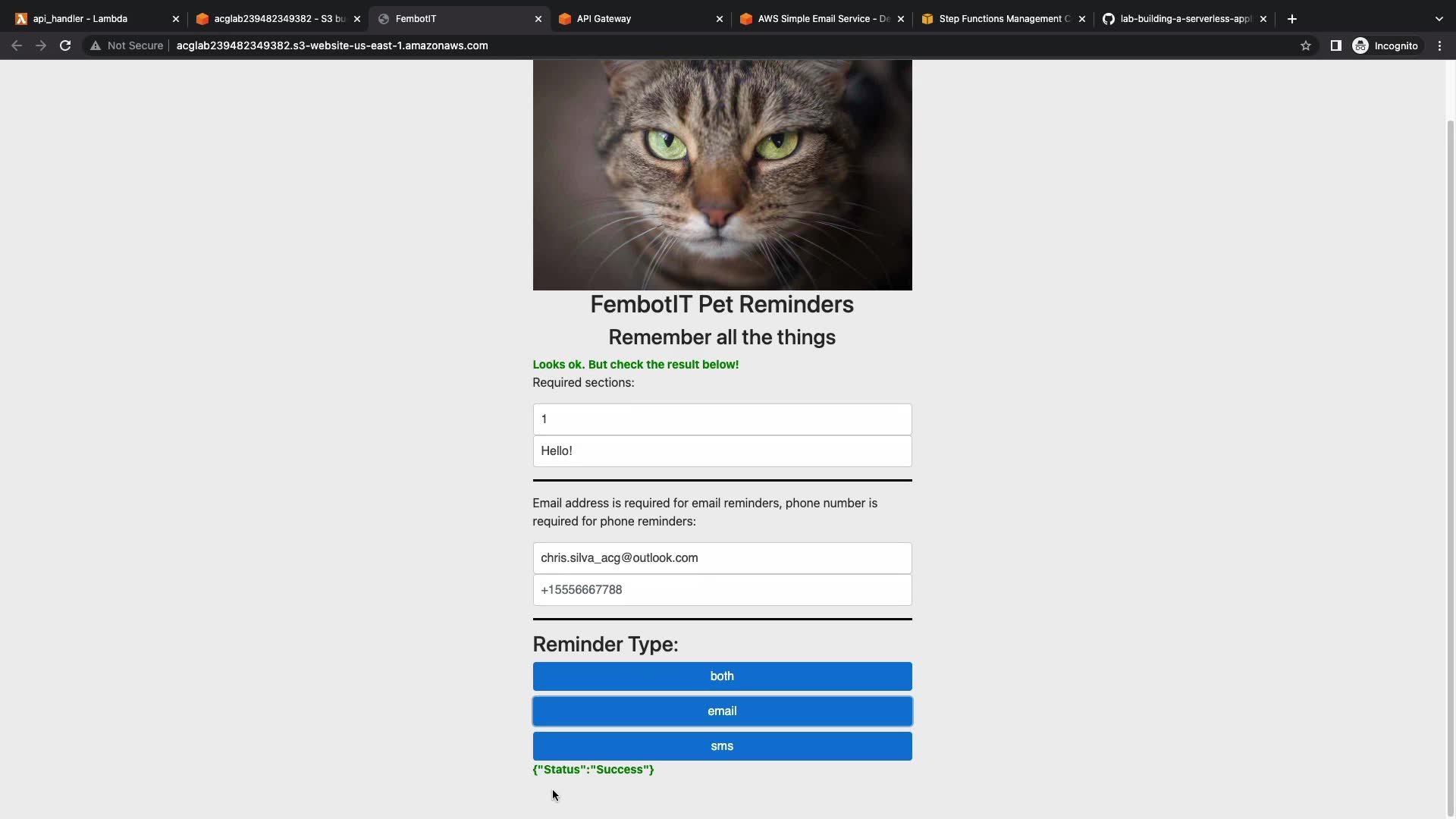Viewport: 1456px width, 819px height.
Task: Open Chrome three-dot menu
Action: (x=1439, y=45)
